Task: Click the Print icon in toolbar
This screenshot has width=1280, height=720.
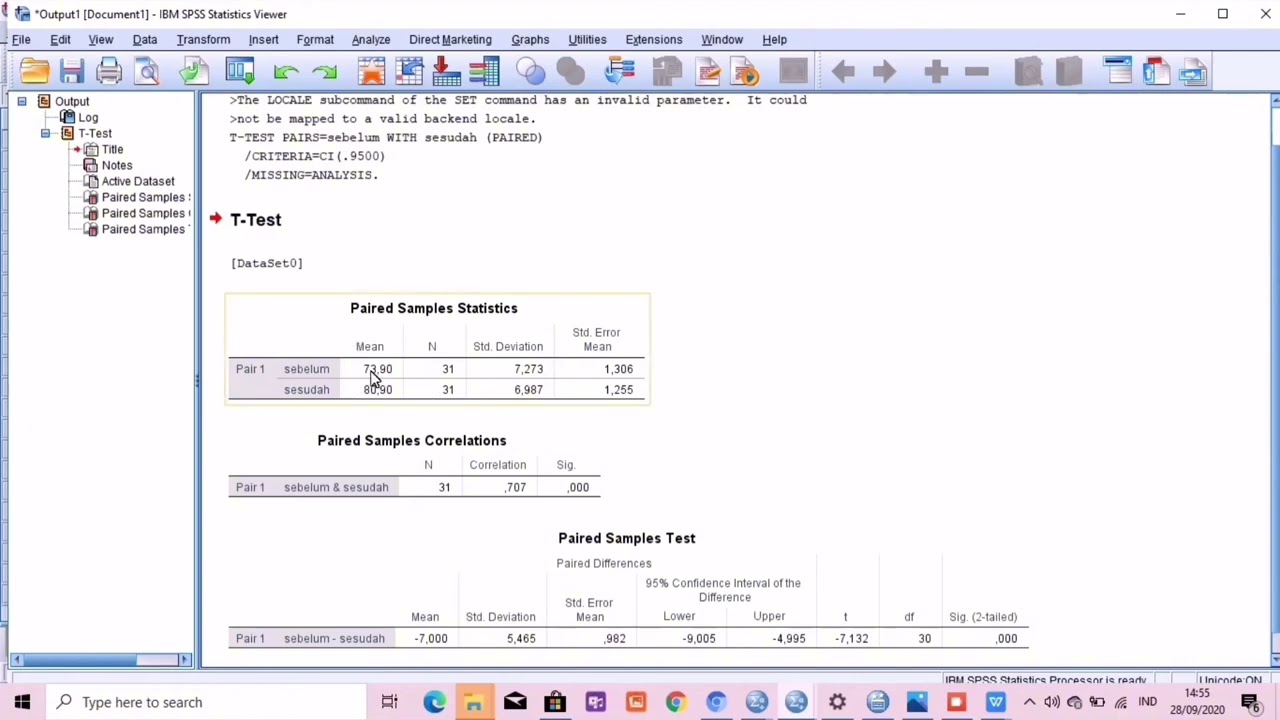Action: click(109, 71)
